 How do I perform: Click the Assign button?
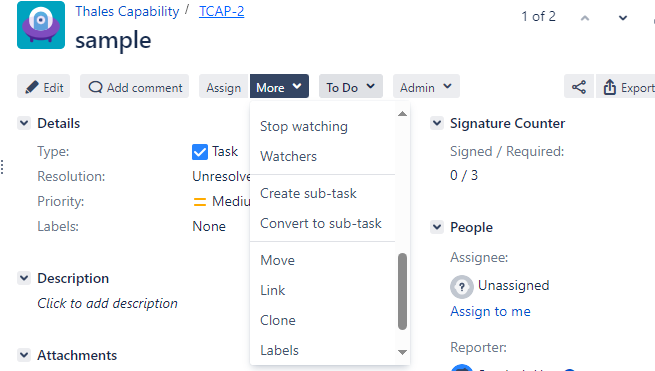tap(224, 87)
